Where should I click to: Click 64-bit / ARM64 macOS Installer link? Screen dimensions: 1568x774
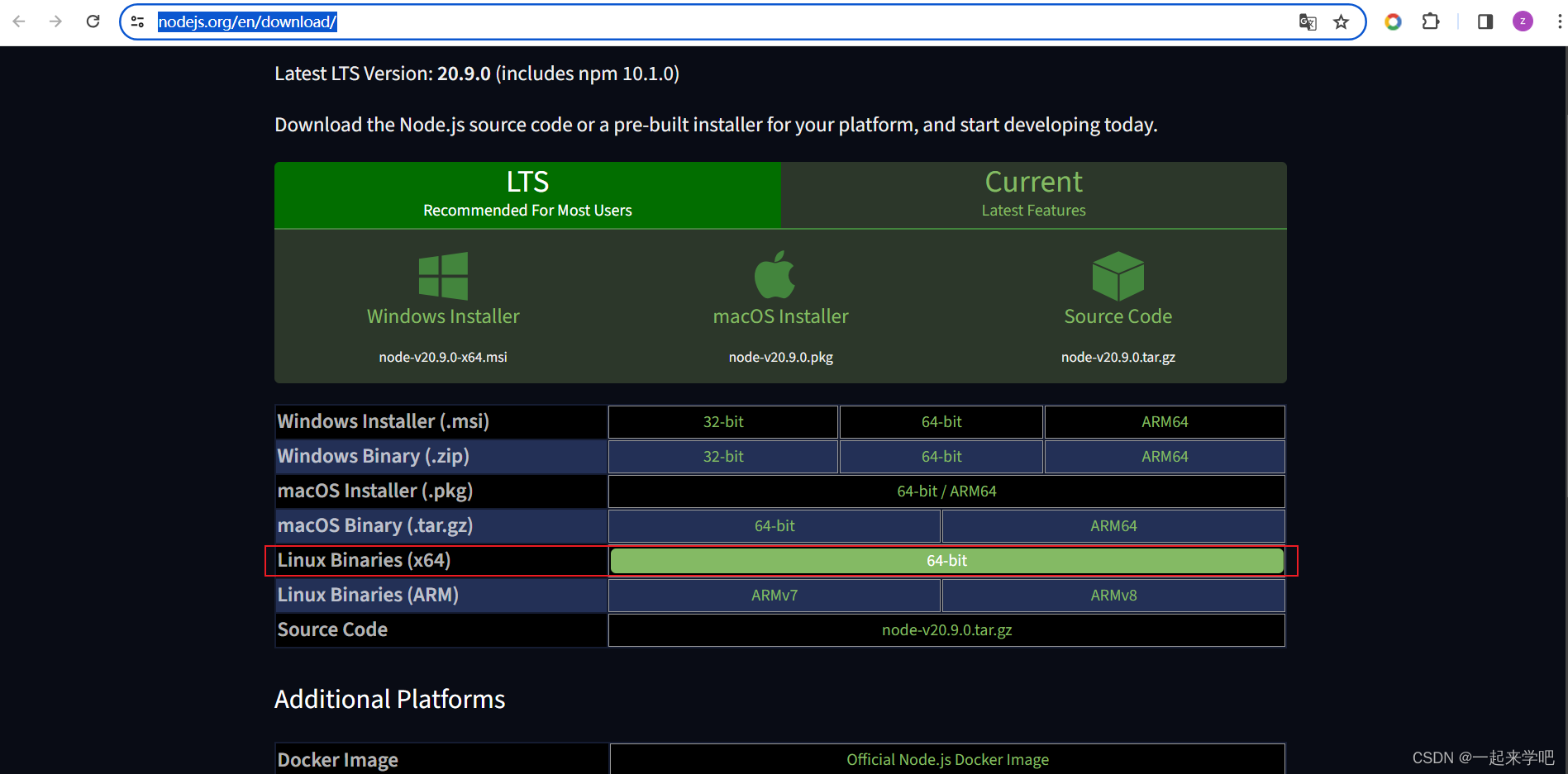[947, 491]
